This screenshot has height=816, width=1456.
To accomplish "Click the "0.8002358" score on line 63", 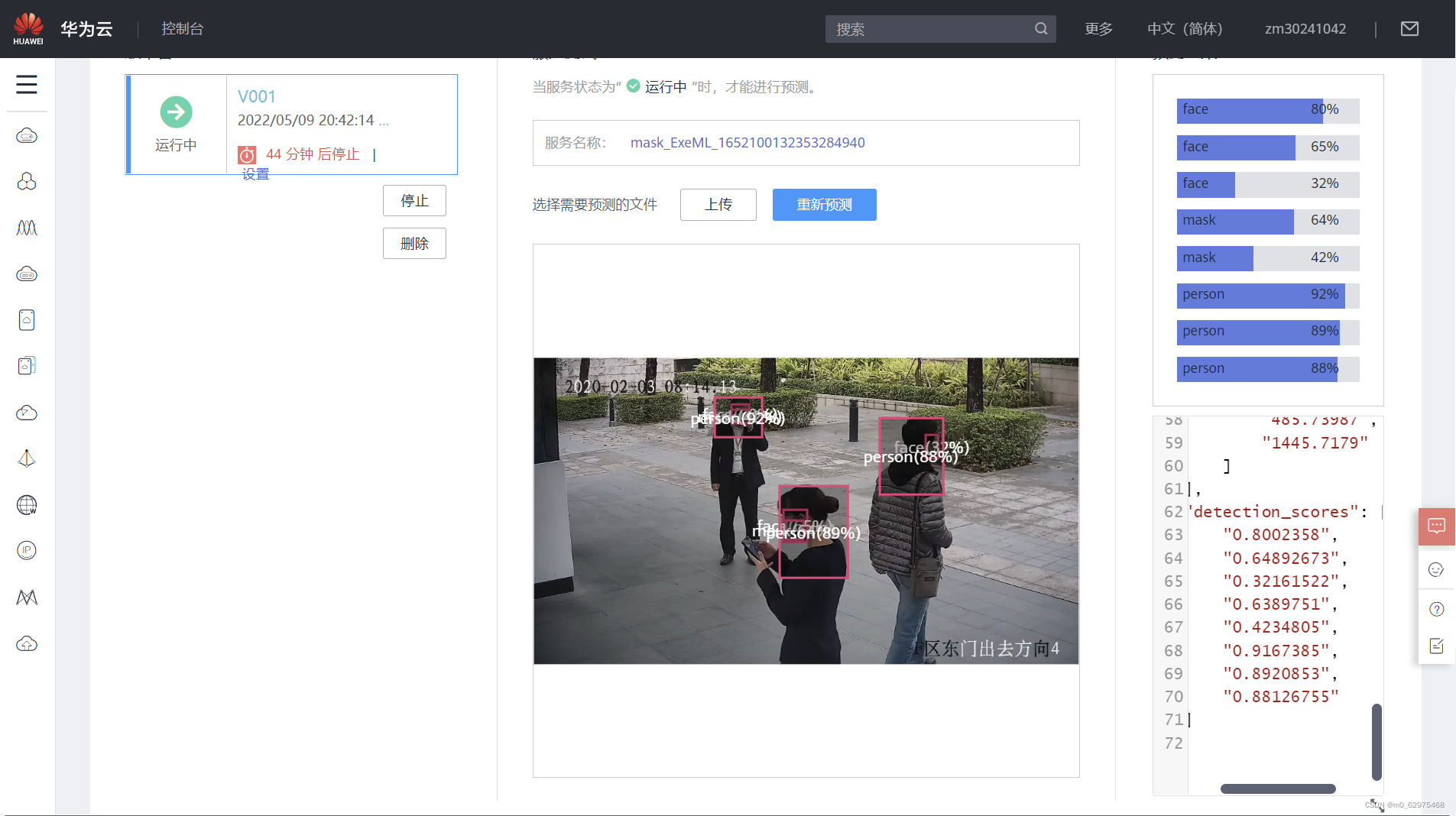I will (1276, 535).
